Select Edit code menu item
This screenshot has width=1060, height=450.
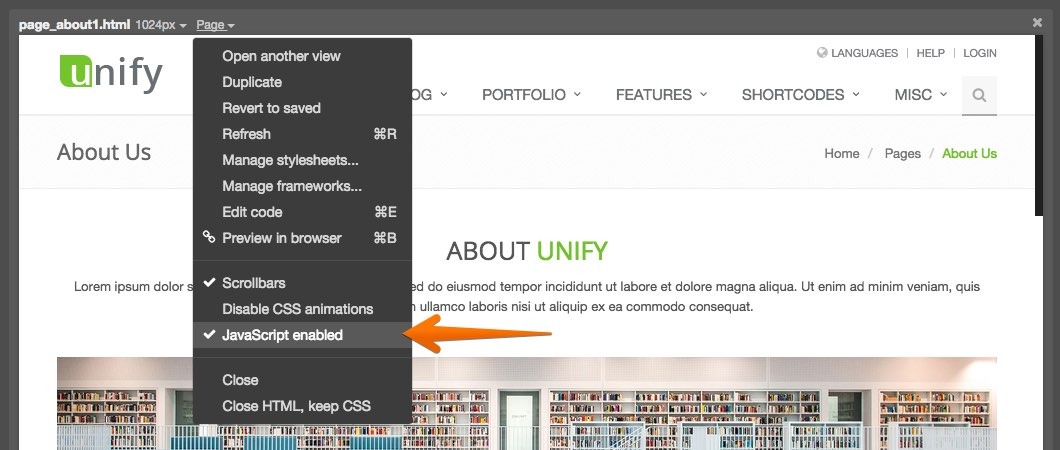[x=302, y=212]
